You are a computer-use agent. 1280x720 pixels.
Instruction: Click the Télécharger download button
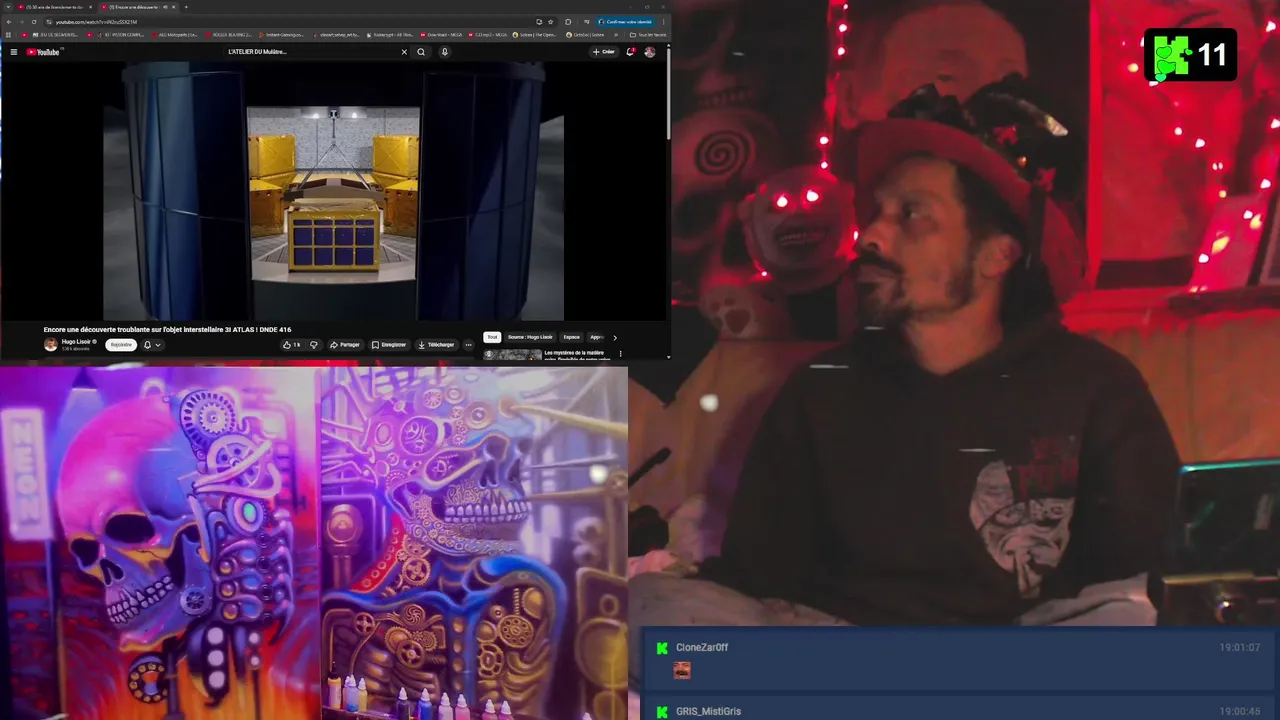click(437, 345)
